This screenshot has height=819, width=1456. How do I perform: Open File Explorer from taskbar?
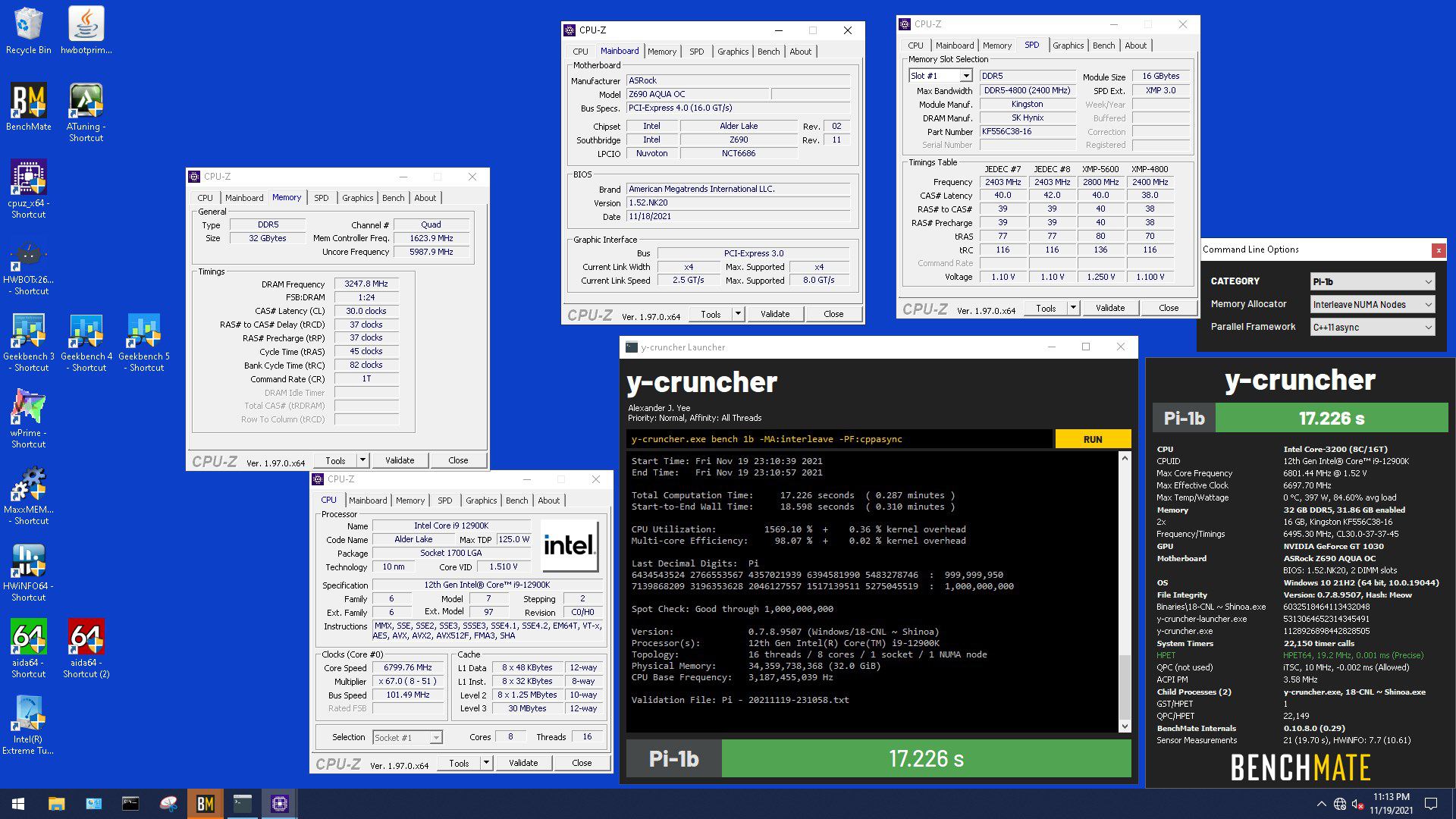(x=56, y=804)
